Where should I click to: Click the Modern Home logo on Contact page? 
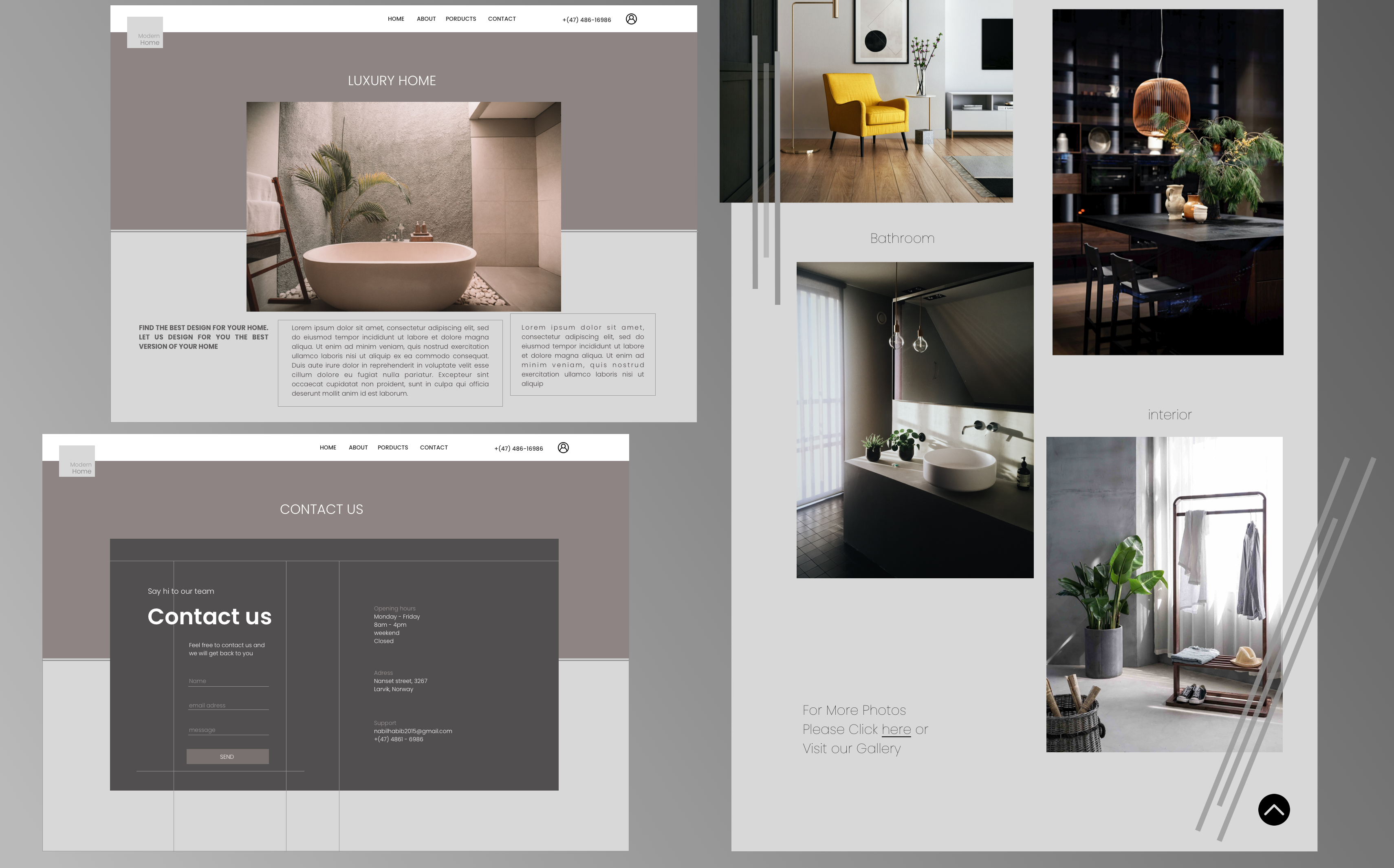[77, 461]
